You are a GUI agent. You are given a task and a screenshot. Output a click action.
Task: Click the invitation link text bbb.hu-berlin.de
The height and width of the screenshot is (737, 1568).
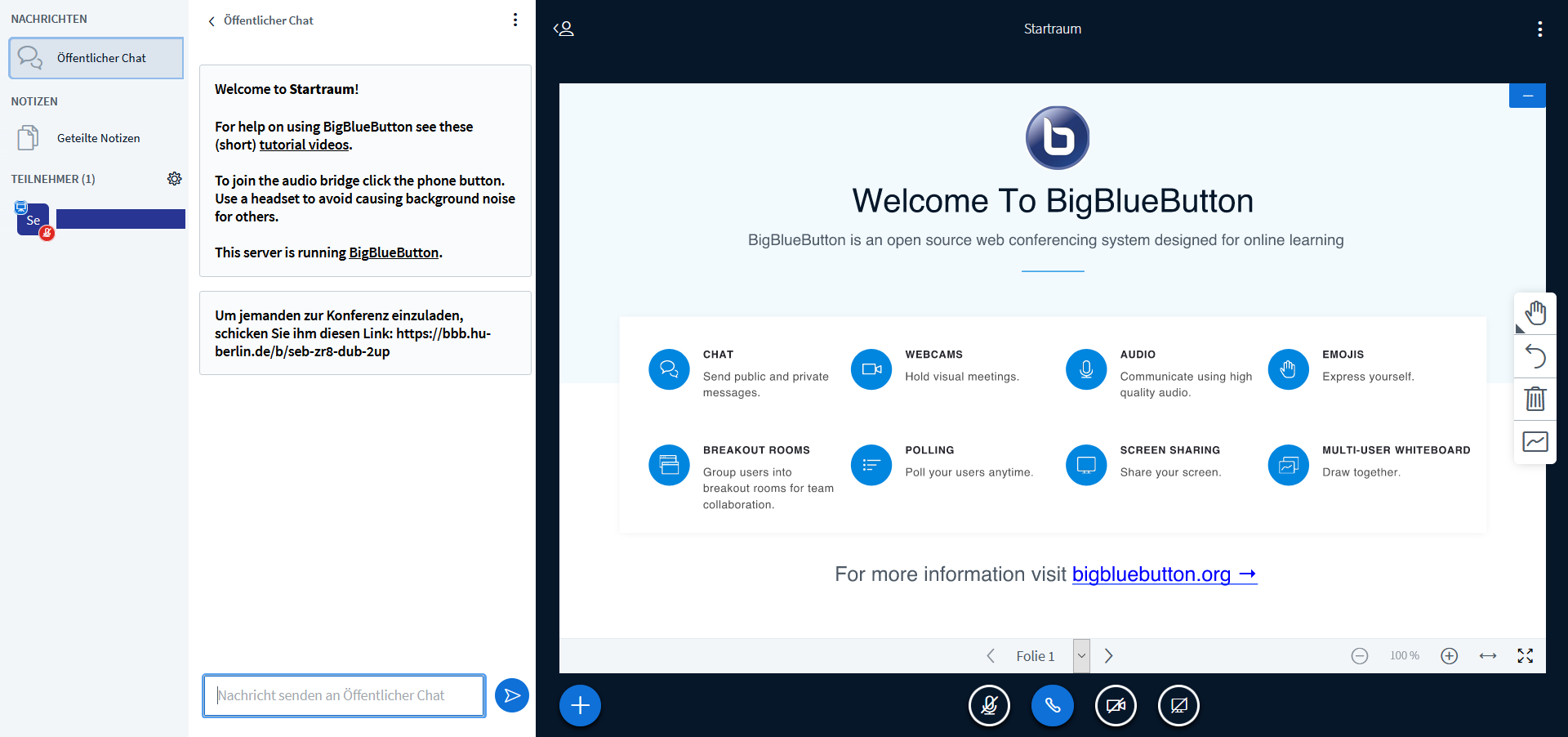click(353, 342)
